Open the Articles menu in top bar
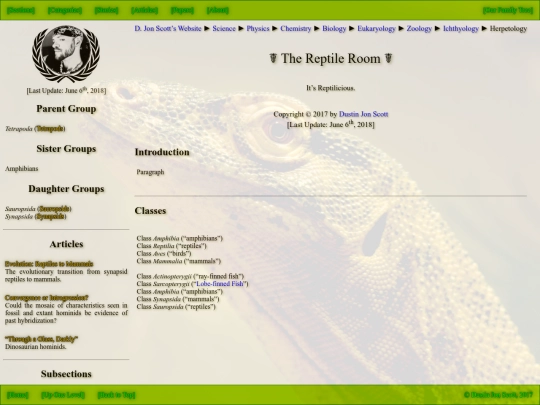Viewport: 540px width, 405px height. [145, 10]
